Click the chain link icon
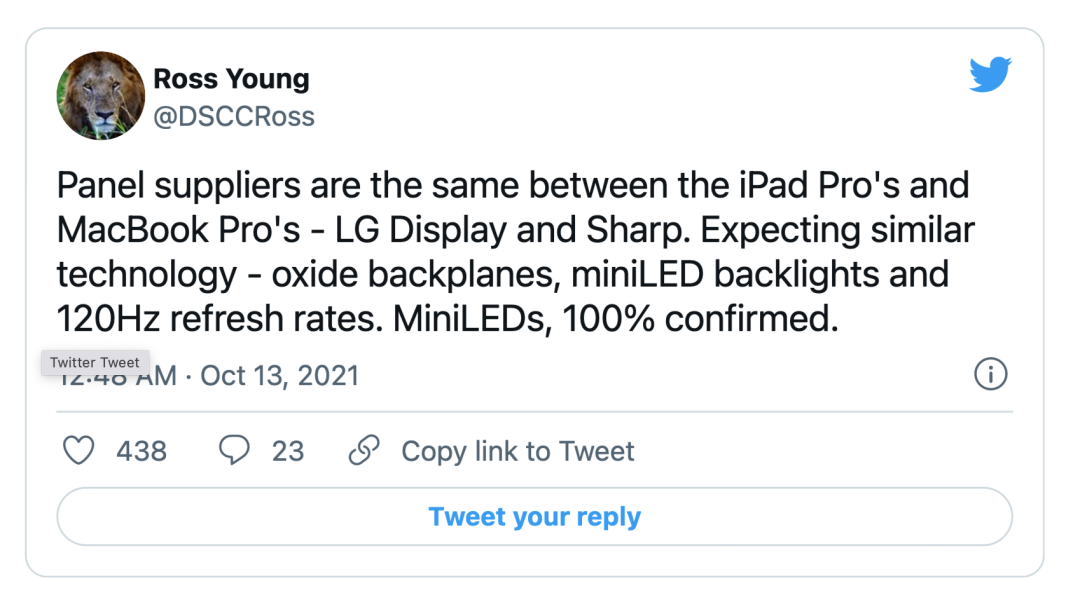Screen dimensions: 1080x600 (363, 451)
